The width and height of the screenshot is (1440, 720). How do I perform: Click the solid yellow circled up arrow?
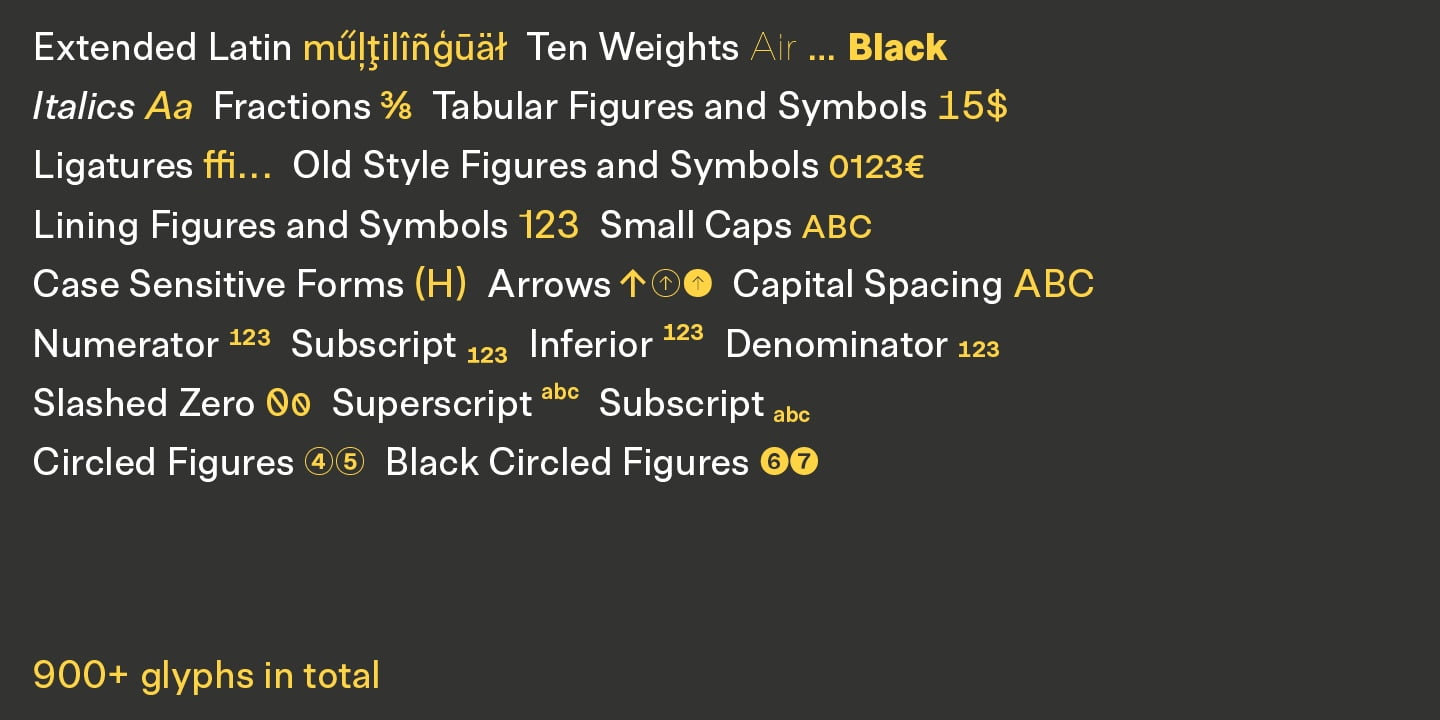pos(698,285)
